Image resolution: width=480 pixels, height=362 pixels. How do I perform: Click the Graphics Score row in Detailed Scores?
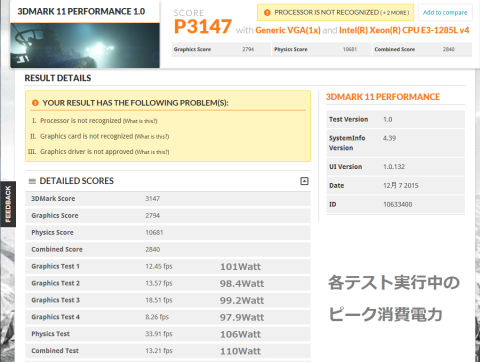[x=168, y=216]
